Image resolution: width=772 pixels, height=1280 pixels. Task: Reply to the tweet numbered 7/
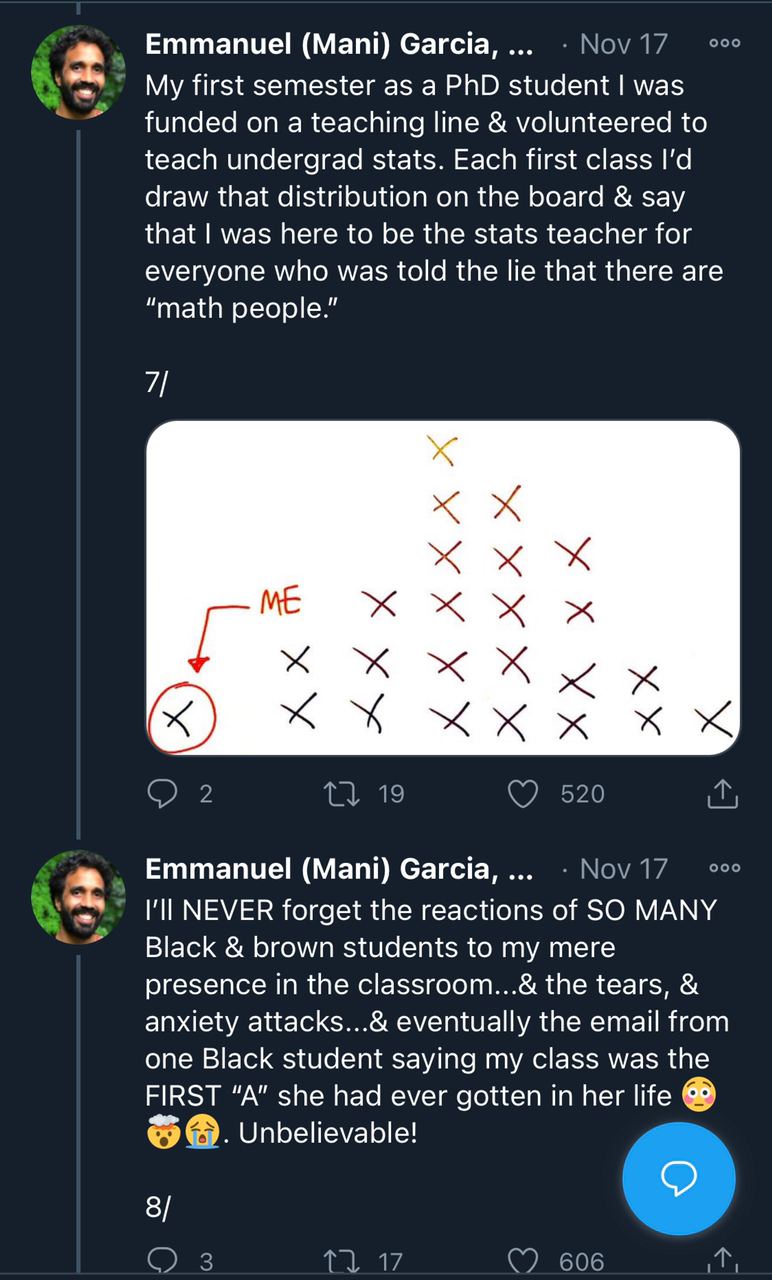click(x=163, y=794)
